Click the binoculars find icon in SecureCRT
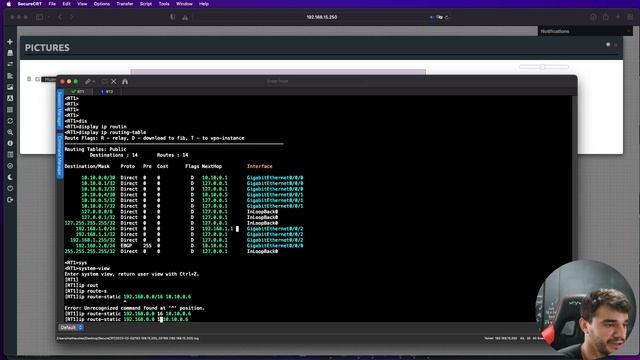The image size is (640, 360). tap(125, 82)
